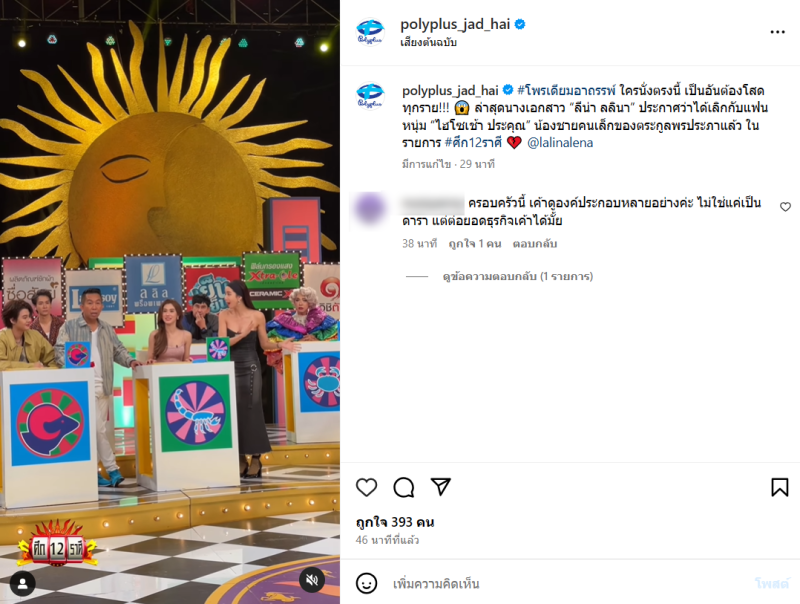Viewport: 800px width, 604px height.
Task: Click the โพสต์ post button
Action: point(772,584)
